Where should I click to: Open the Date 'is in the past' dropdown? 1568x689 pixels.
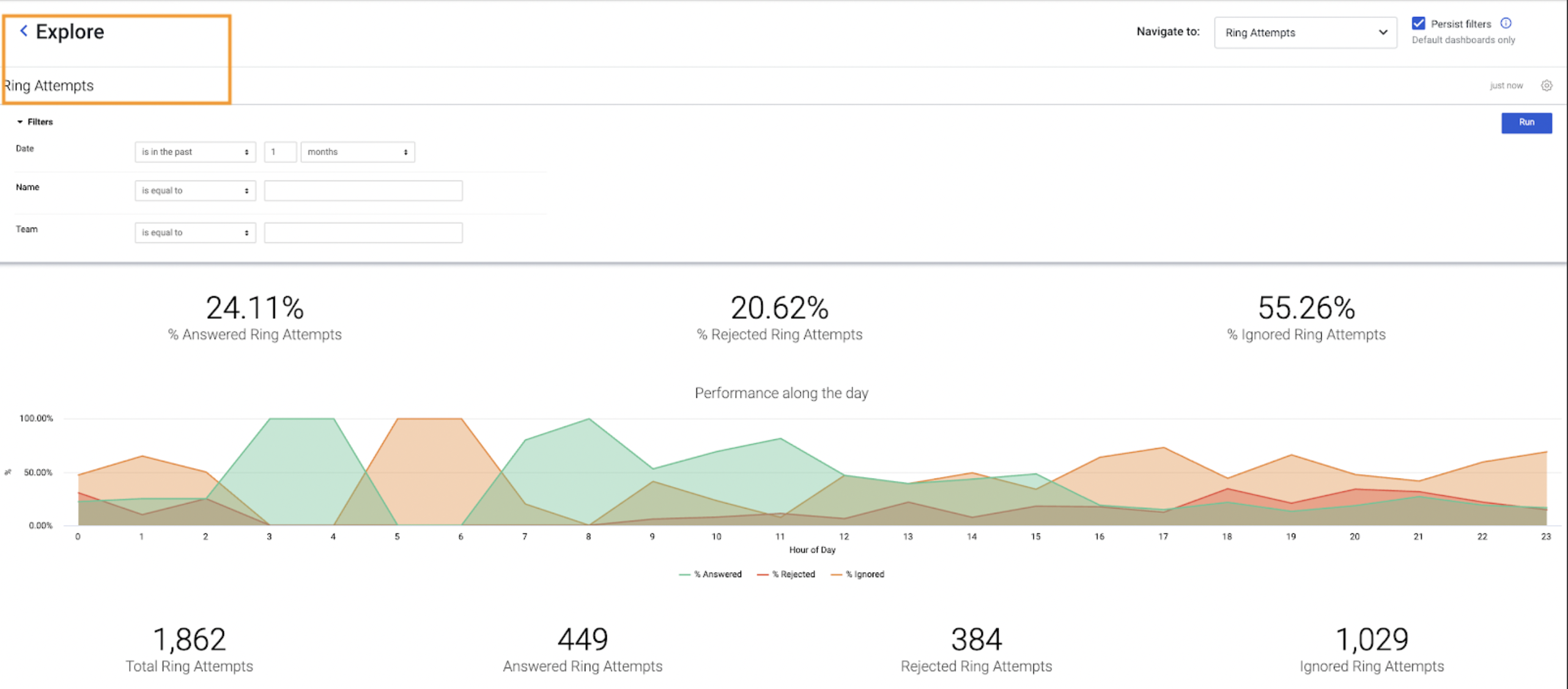pos(194,152)
